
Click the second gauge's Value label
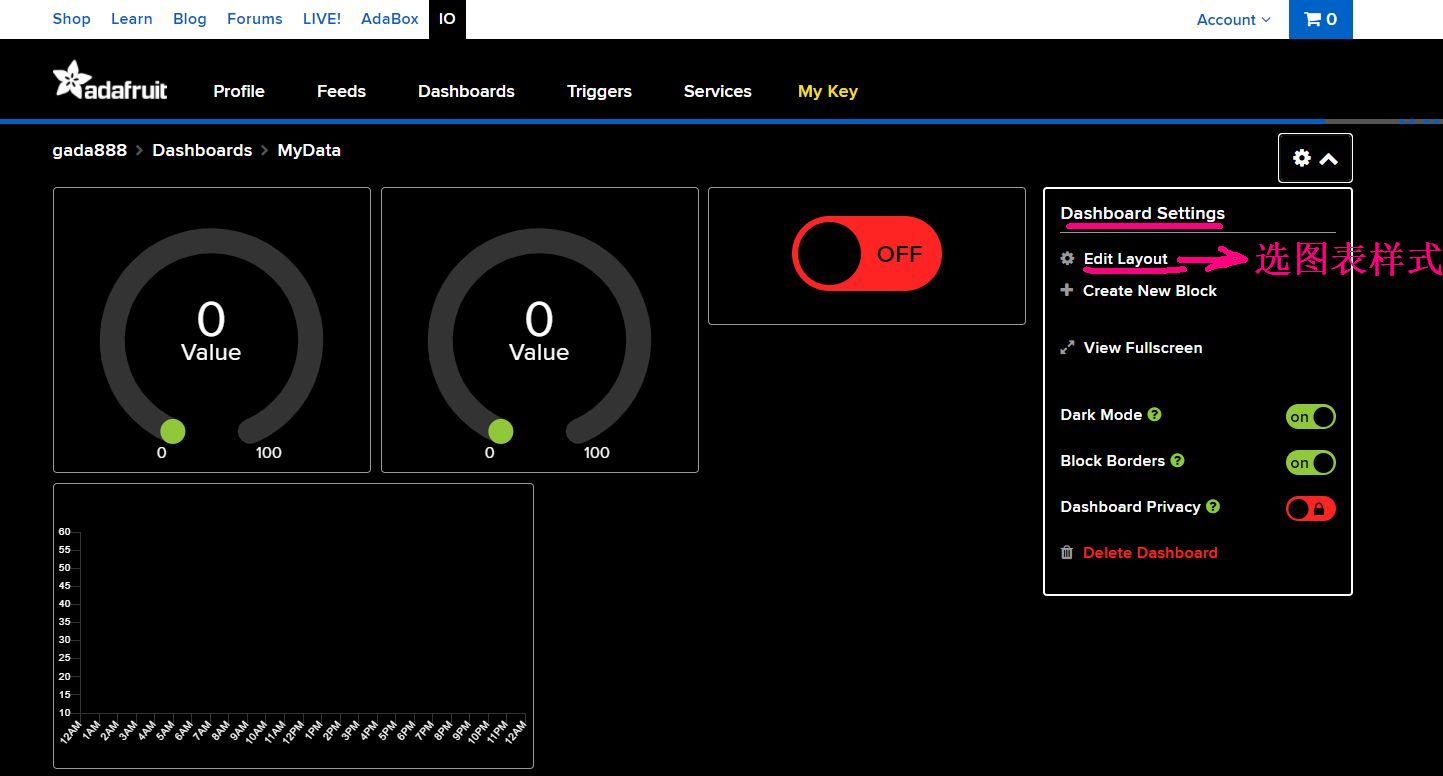coord(539,353)
